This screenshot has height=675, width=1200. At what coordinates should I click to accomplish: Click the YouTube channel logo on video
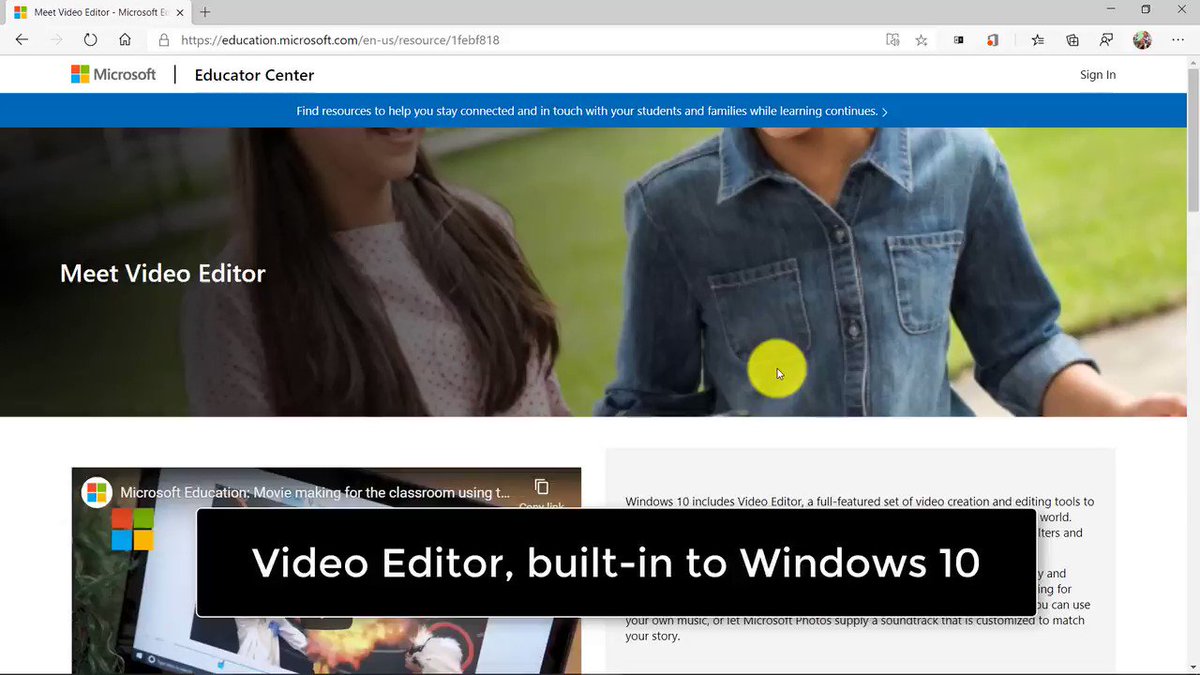click(97, 492)
